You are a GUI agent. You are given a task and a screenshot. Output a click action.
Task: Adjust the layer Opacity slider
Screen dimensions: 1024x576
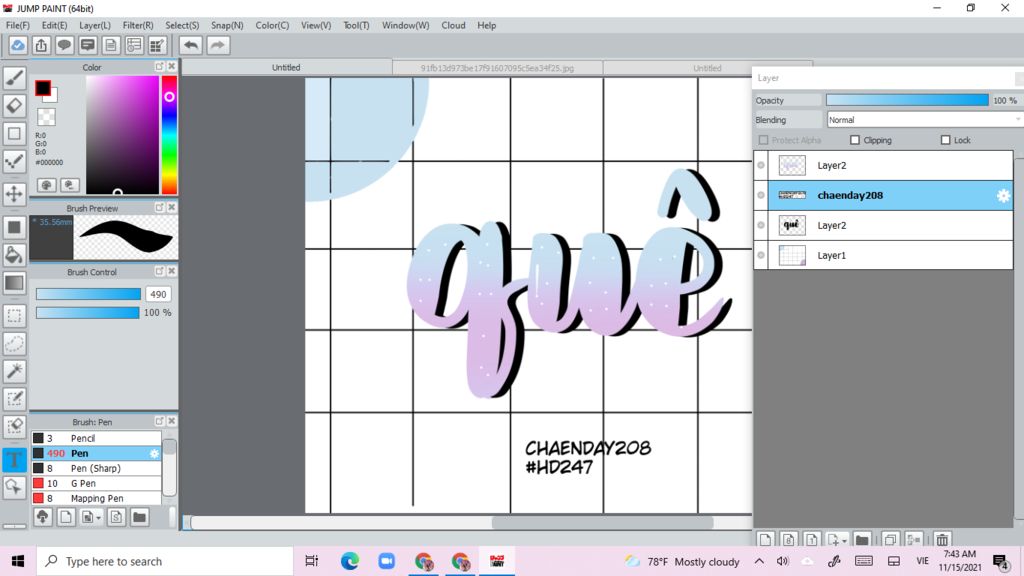[x=907, y=100]
